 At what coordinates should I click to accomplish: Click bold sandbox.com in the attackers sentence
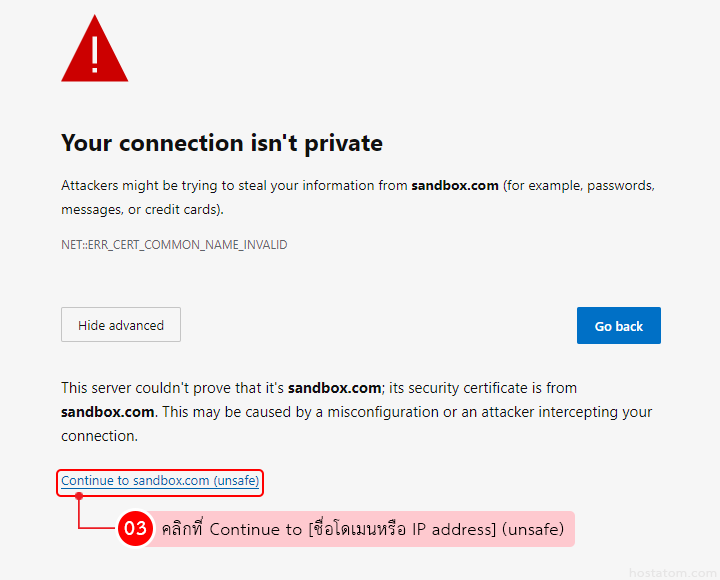point(455,186)
